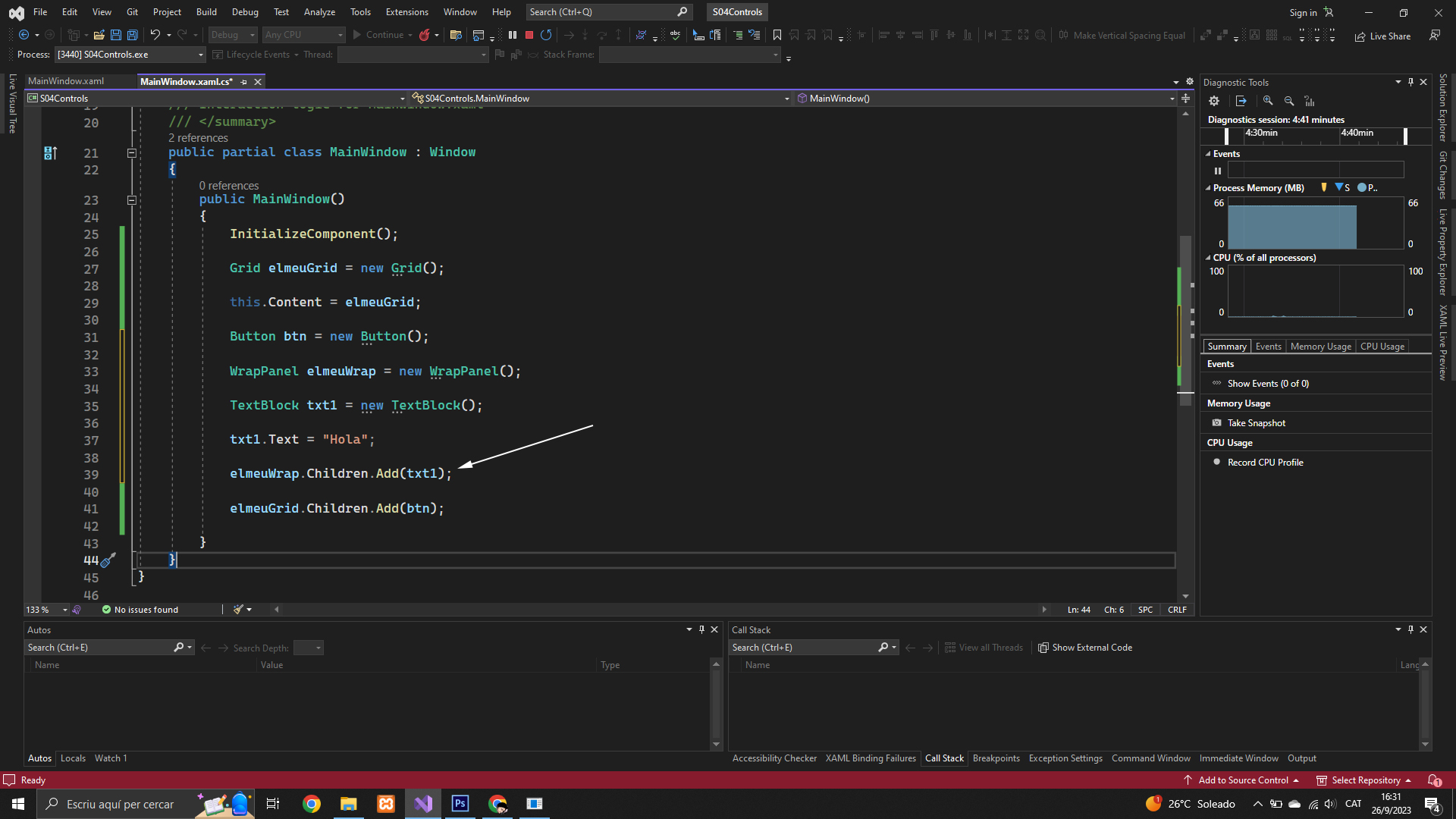Click the left timeline selection handle in Diagnostic Tools
The height and width of the screenshot is (819, 1456).
click(x=1227, y=136)
